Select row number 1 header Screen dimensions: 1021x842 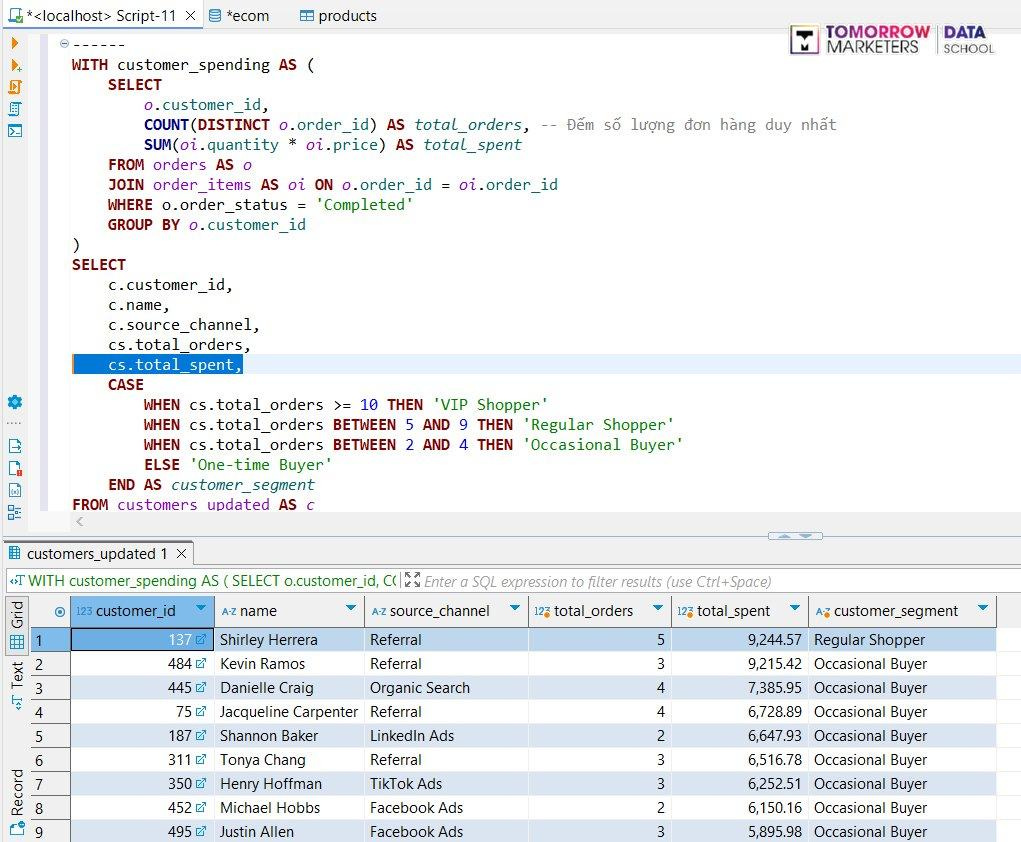(x=51, y=639)
